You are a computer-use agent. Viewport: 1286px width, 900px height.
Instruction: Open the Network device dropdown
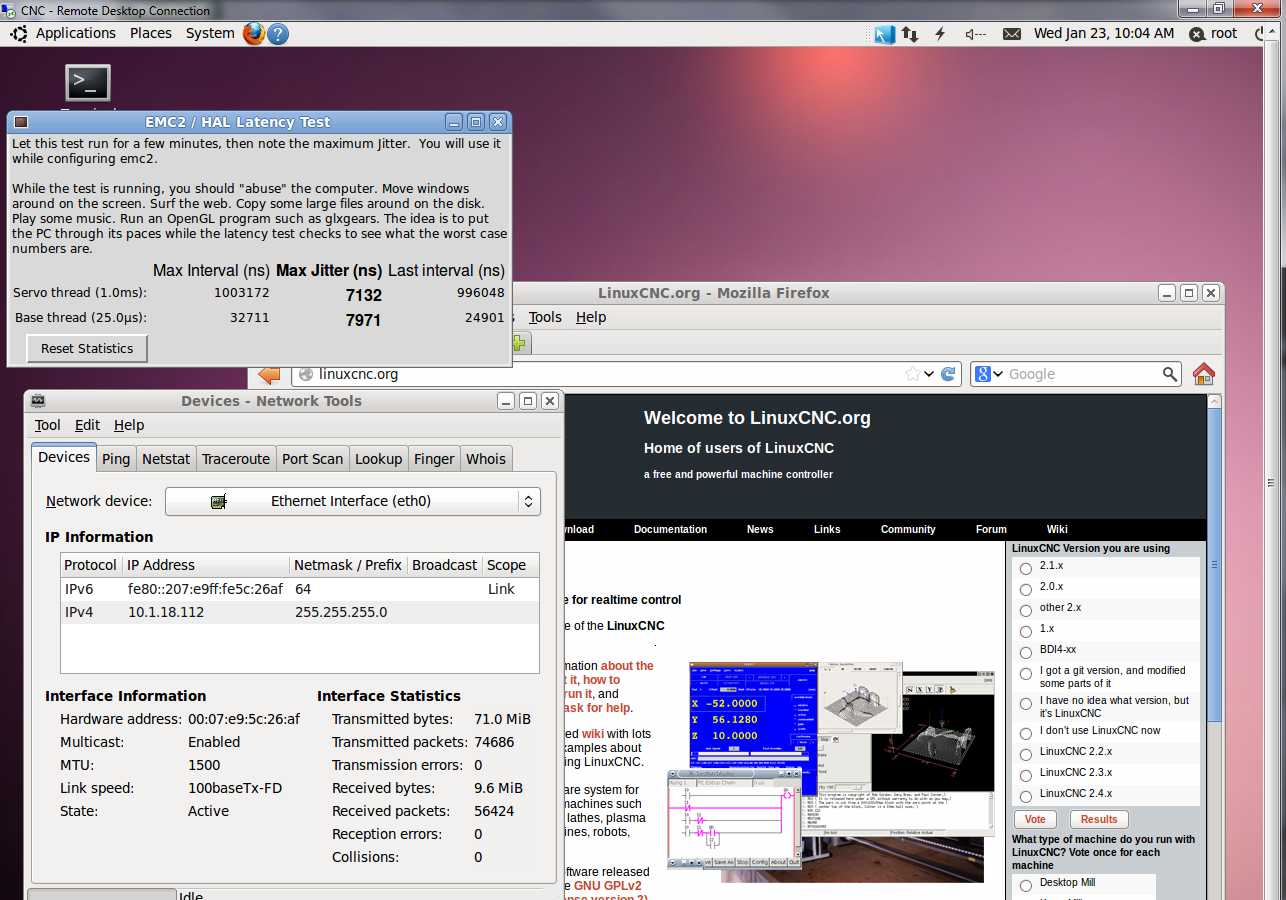352,501
